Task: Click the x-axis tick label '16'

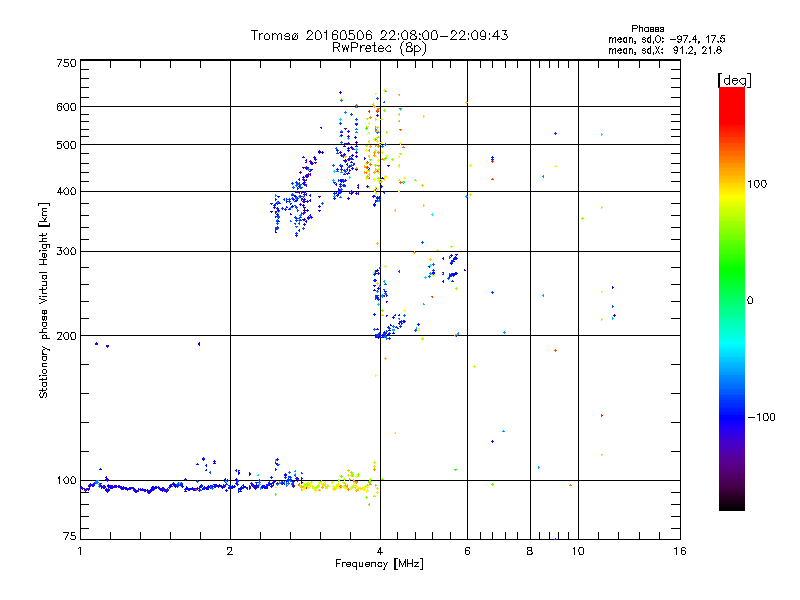Action: pos(680,551)
